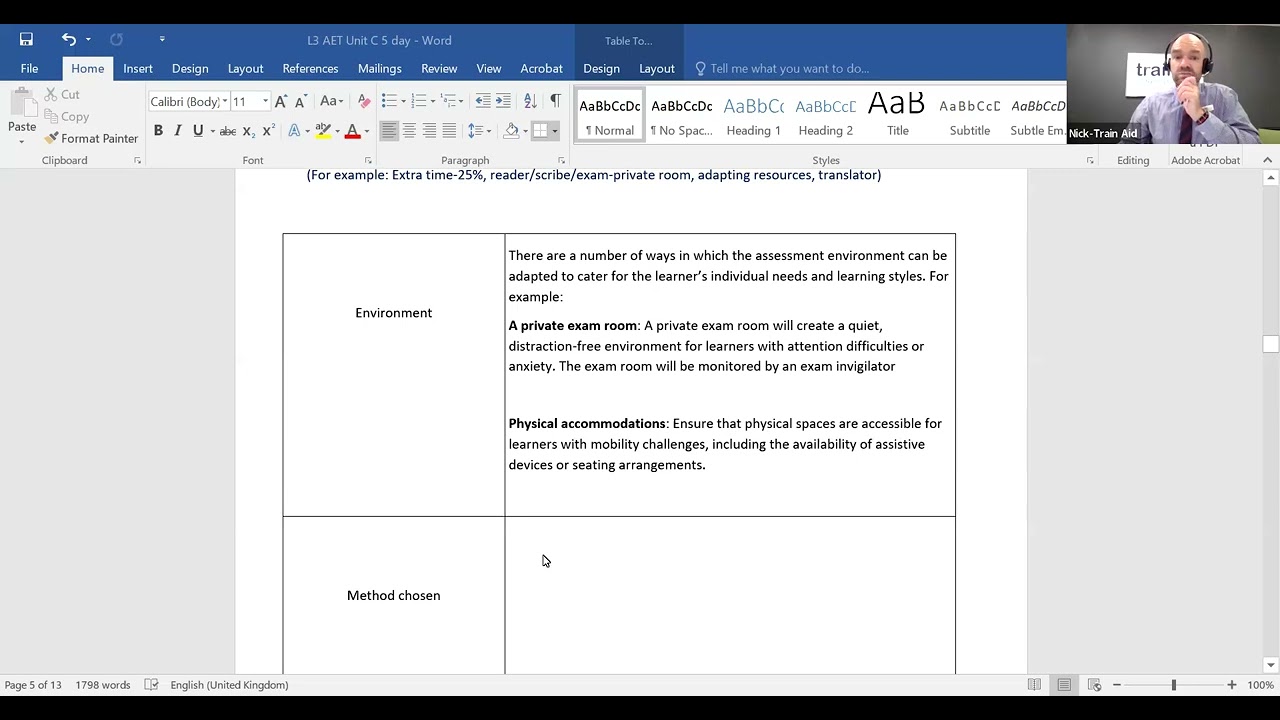This screenshot has height=720, width=1280.
Task: Align text right
Action: (x=429, y=131)
